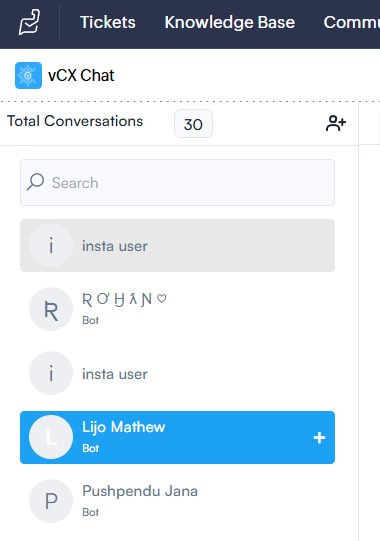The image size is (380, 541).
Task: Switch to the Community tab
Action: coord(352,22)
